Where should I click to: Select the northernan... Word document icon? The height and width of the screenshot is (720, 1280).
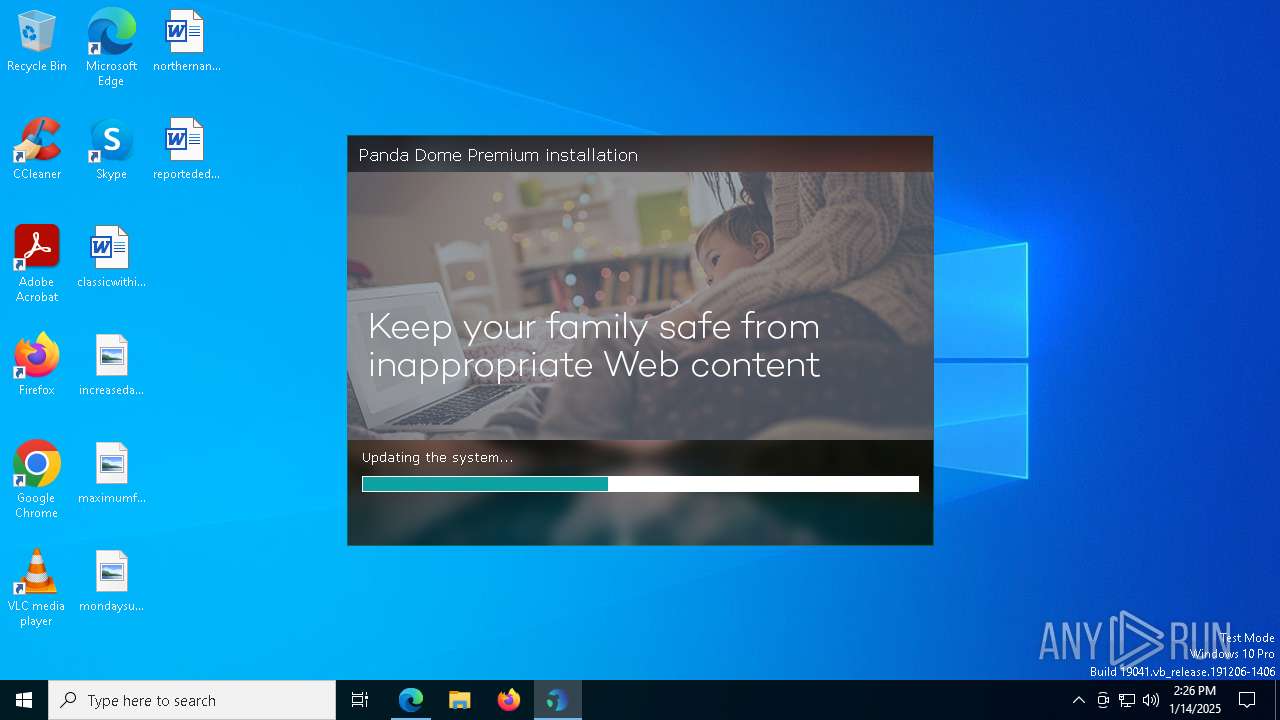click(x=186, y=42)
